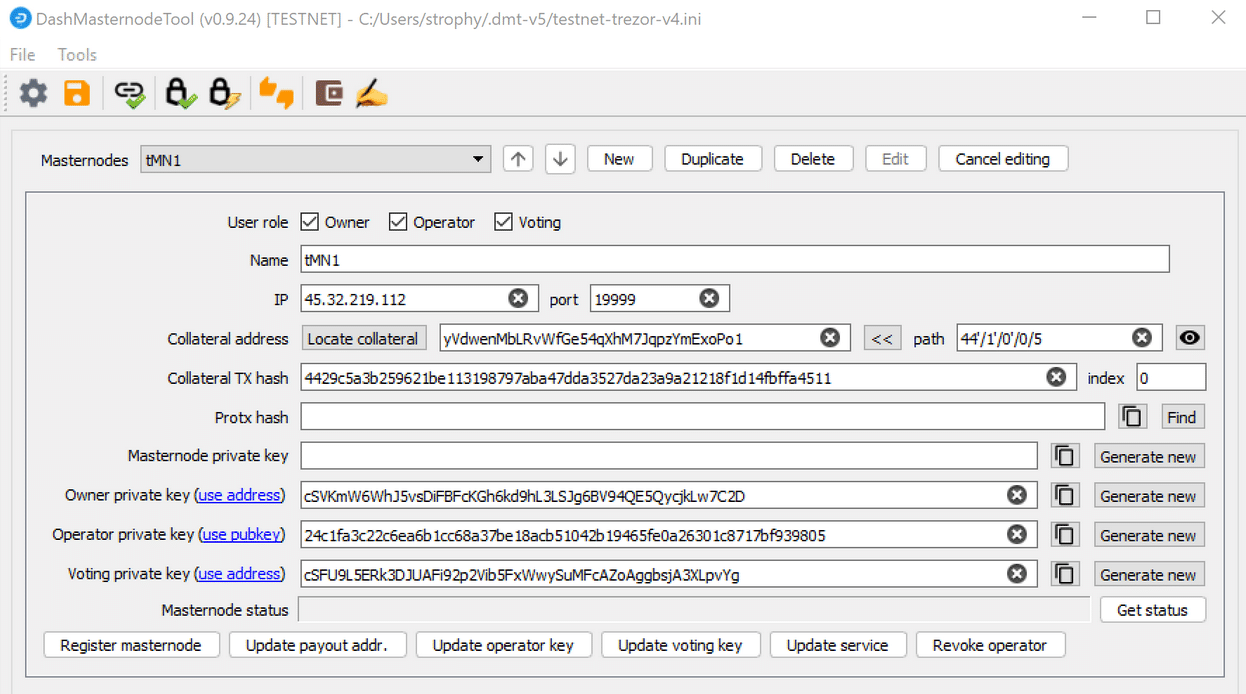The image size is (1246, 694).
Task: Click the check connection link icon
Action: point(129,94)
